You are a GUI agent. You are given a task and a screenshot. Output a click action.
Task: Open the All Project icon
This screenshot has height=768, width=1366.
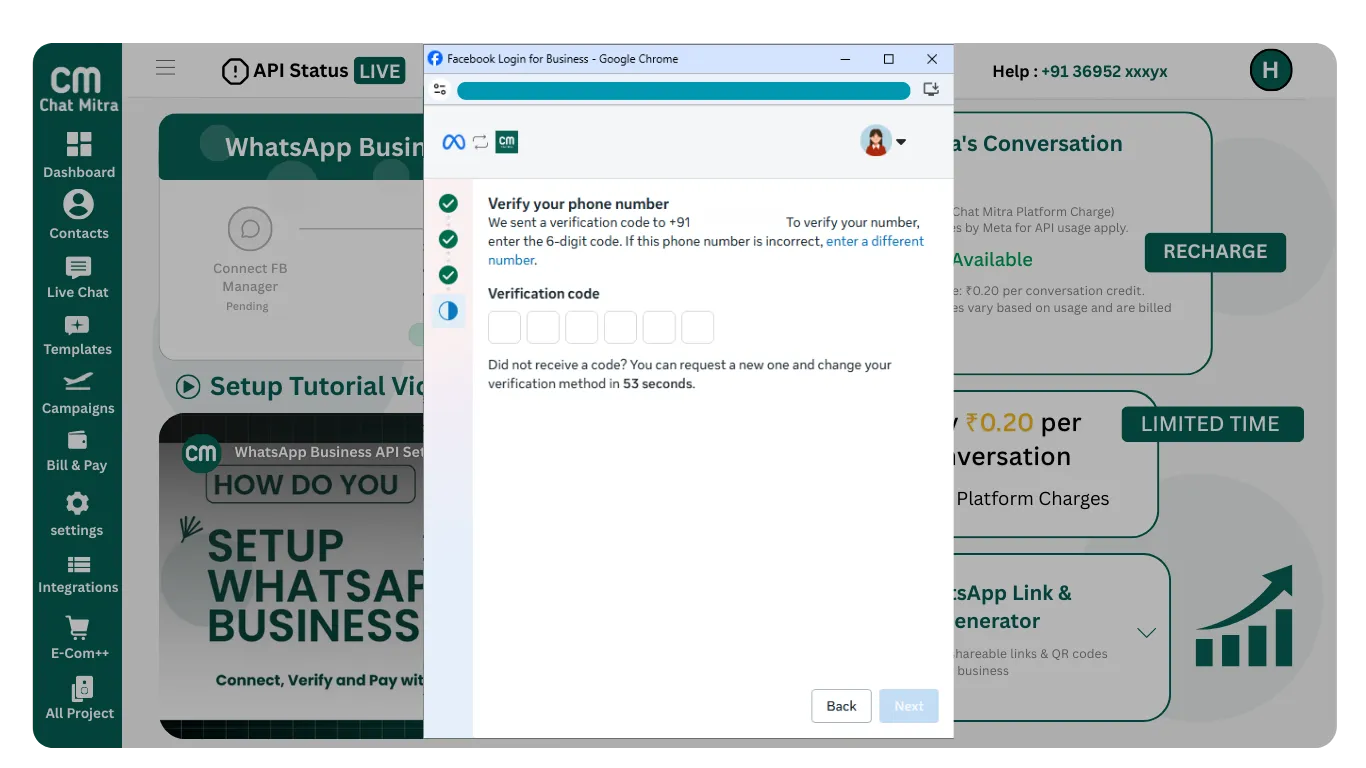tap(80, 689)
